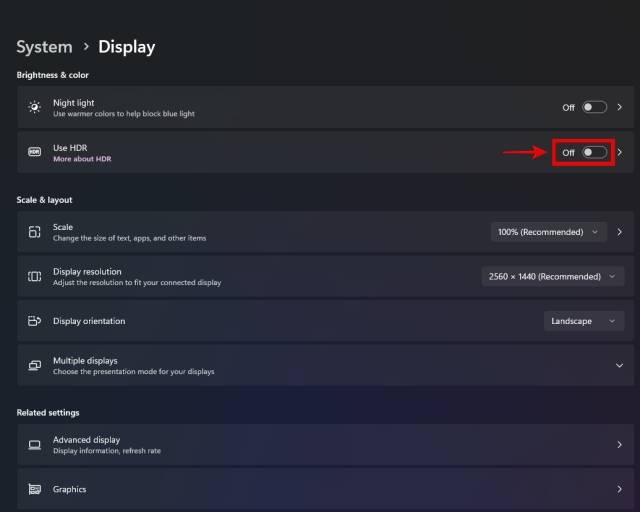This screenshot has width=640, height=512.
Task: Click the Advanced display monitor icon
Action: tap(35, 444)
